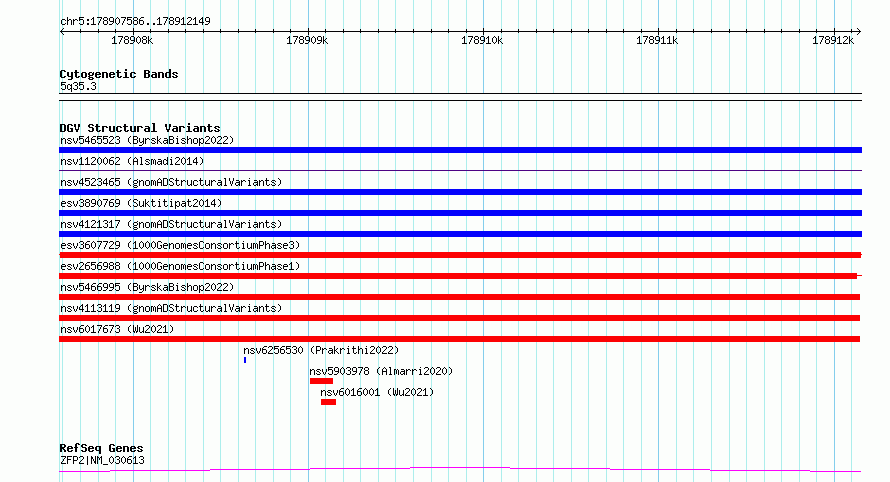Select the blue bar below esv3890769
Screen dimensions: 890x482
[x=460, y=213]
